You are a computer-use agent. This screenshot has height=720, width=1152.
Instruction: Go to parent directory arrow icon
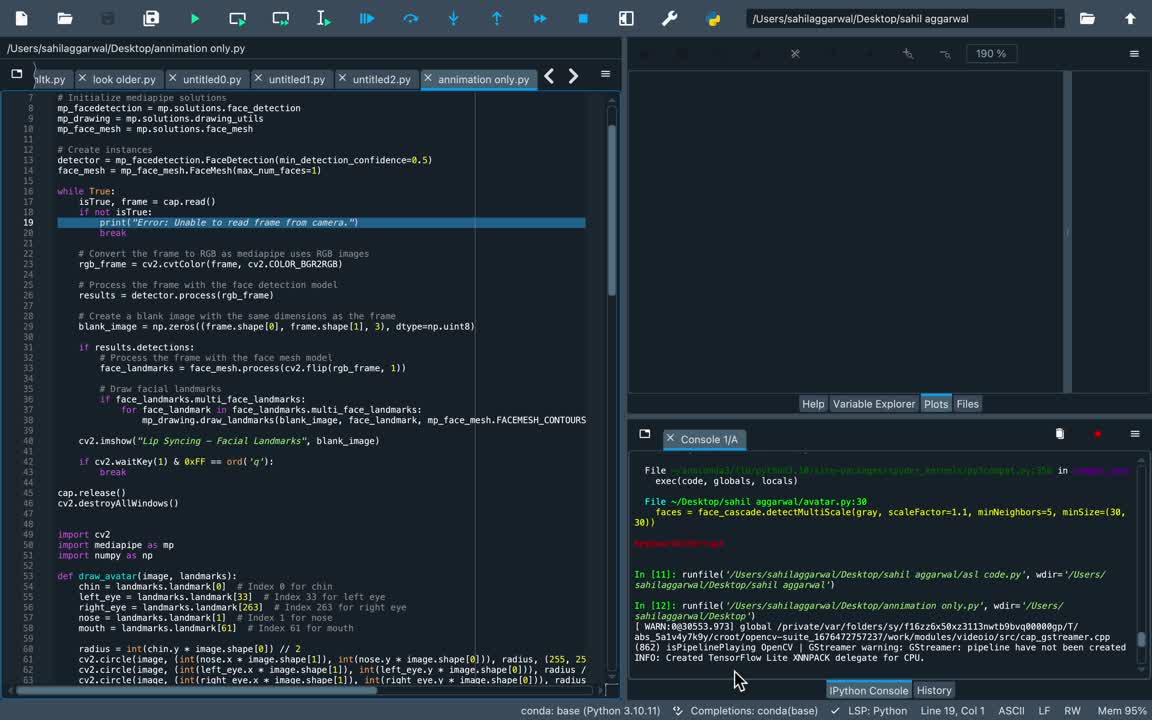click(1130, 18)
